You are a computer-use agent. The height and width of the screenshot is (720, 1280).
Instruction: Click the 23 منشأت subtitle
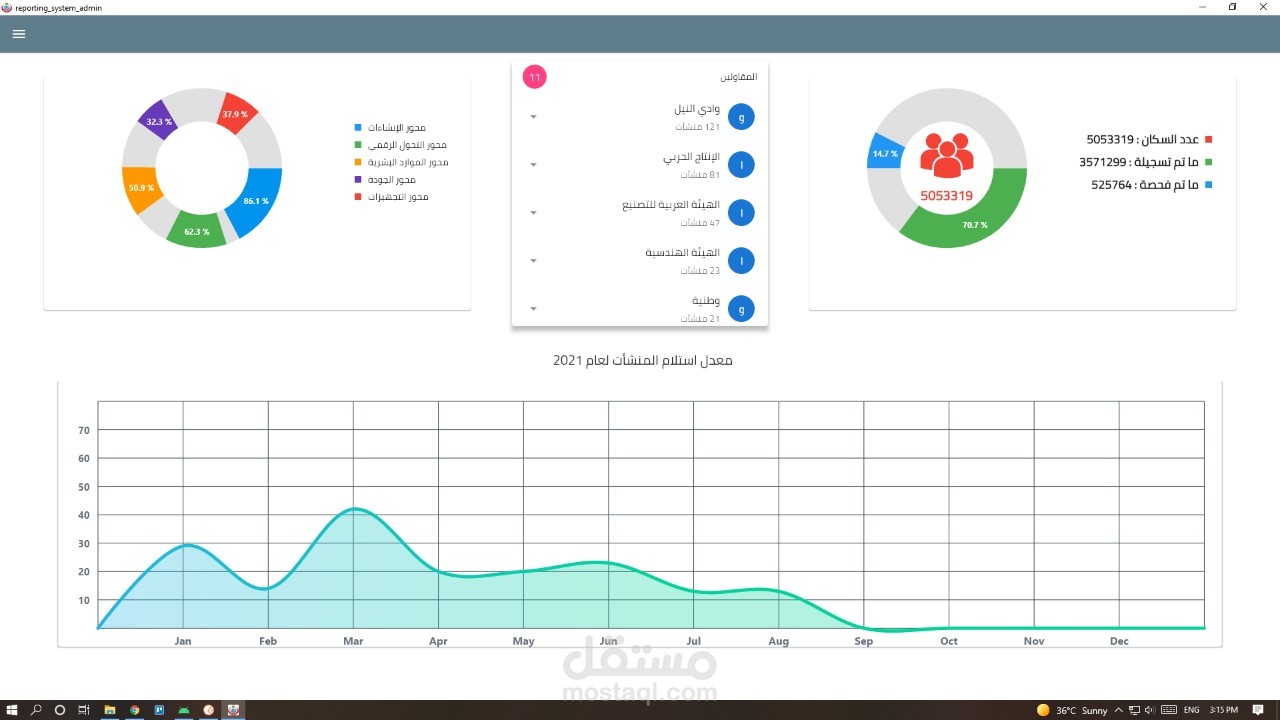(x=700, y=271)
